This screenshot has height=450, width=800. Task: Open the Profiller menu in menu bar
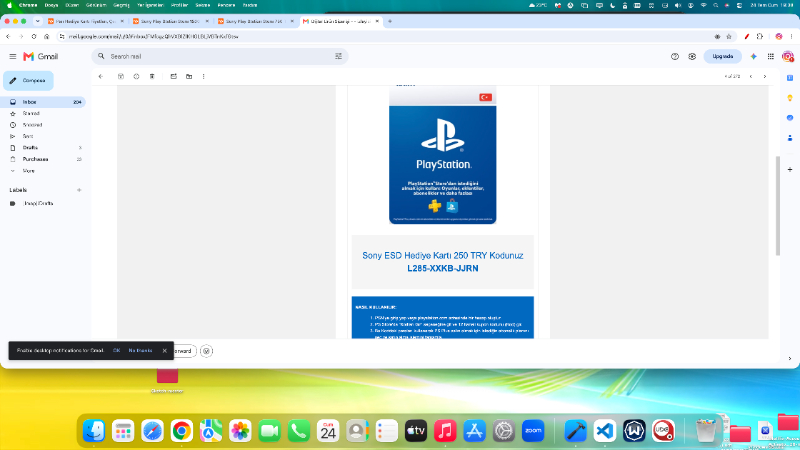tap(179, 5)
